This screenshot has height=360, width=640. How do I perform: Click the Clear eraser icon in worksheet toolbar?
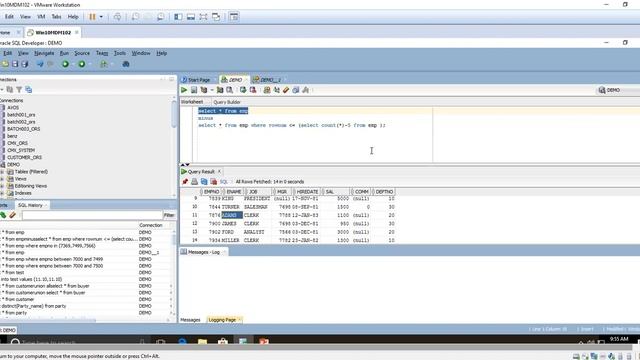(x=286, y=90)
